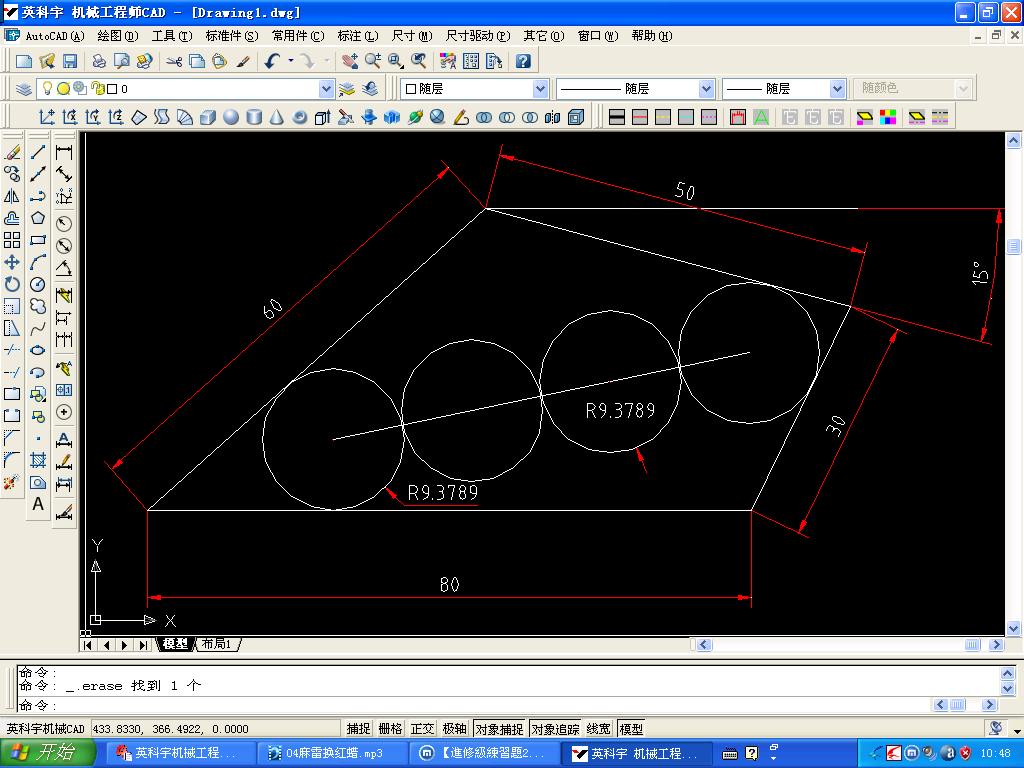Image resolution: width=1024 pixels, height=768 pixels.
Task: Click the cyan line layer swatch
Action: [x=686, y=117]
